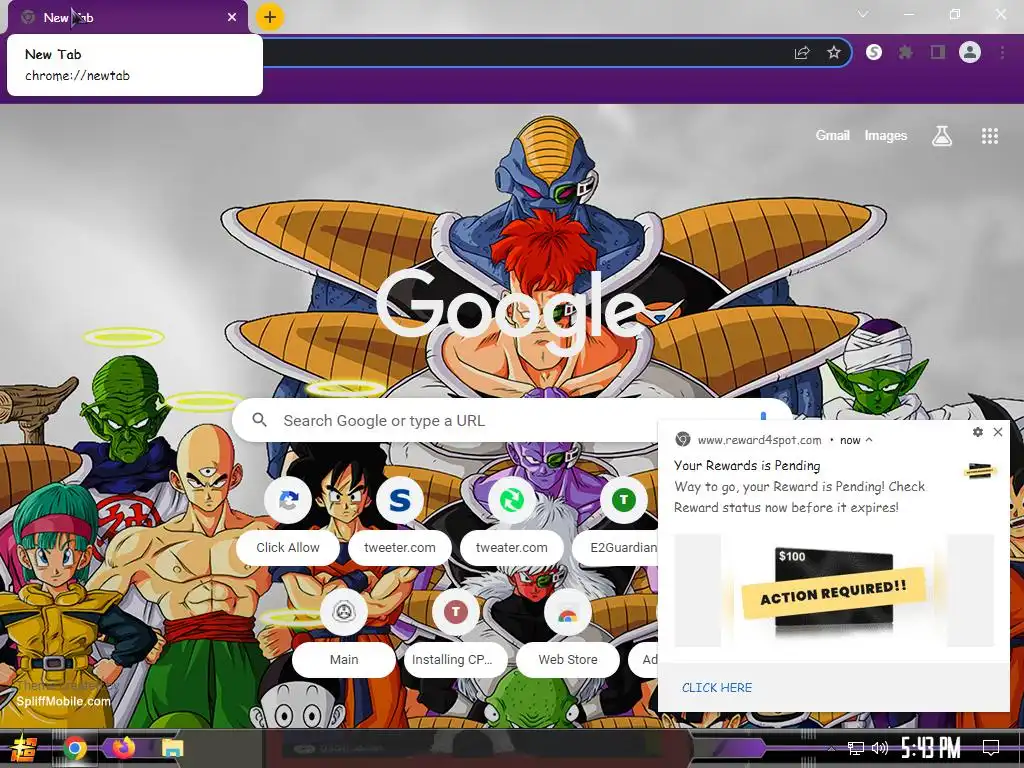1024x768 pixels.
Task: Open Google apps grid
Action: click(x=990, y=136)
